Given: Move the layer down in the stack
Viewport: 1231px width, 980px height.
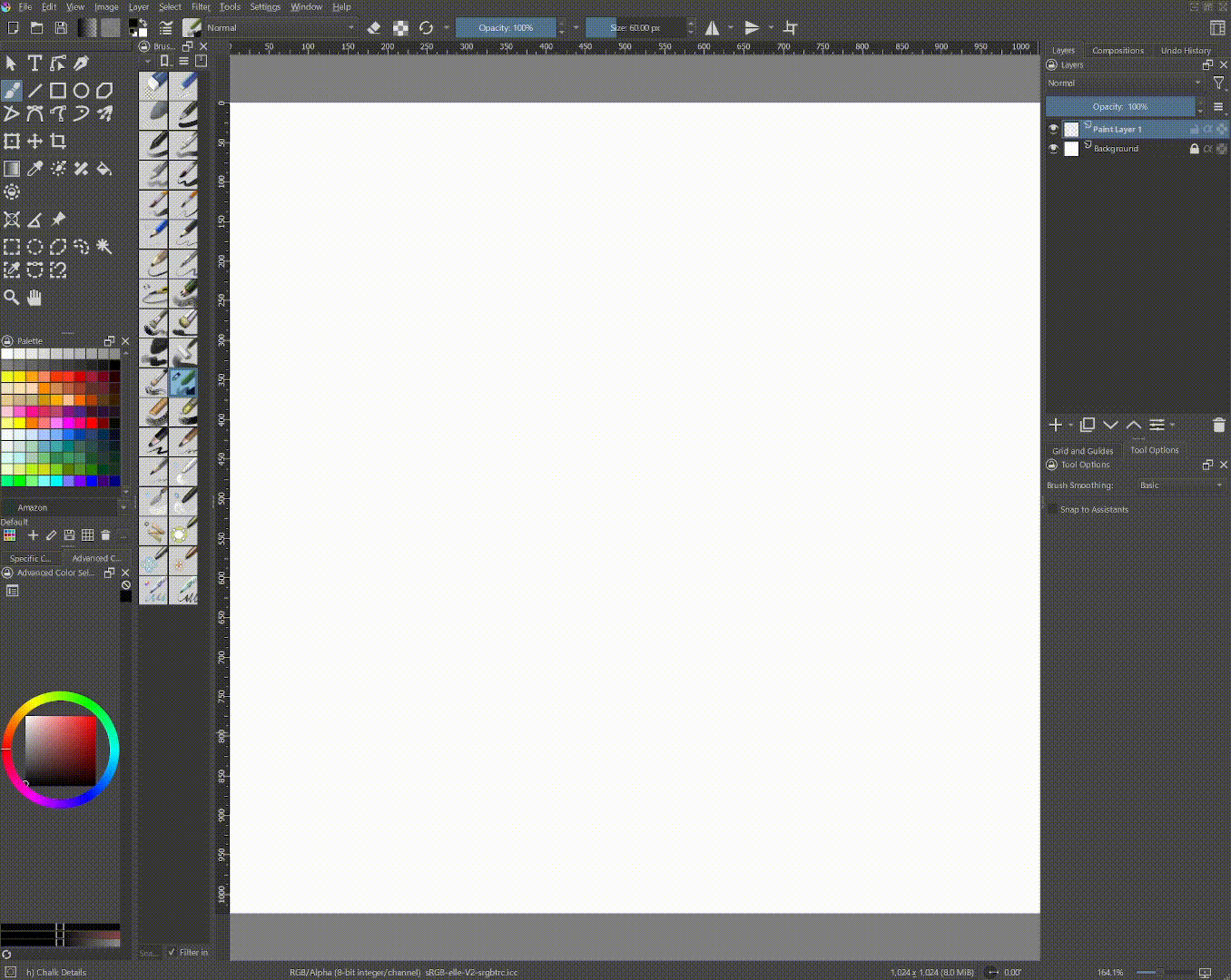Looking at the screenshot, I should click(x=1110, y=425).
